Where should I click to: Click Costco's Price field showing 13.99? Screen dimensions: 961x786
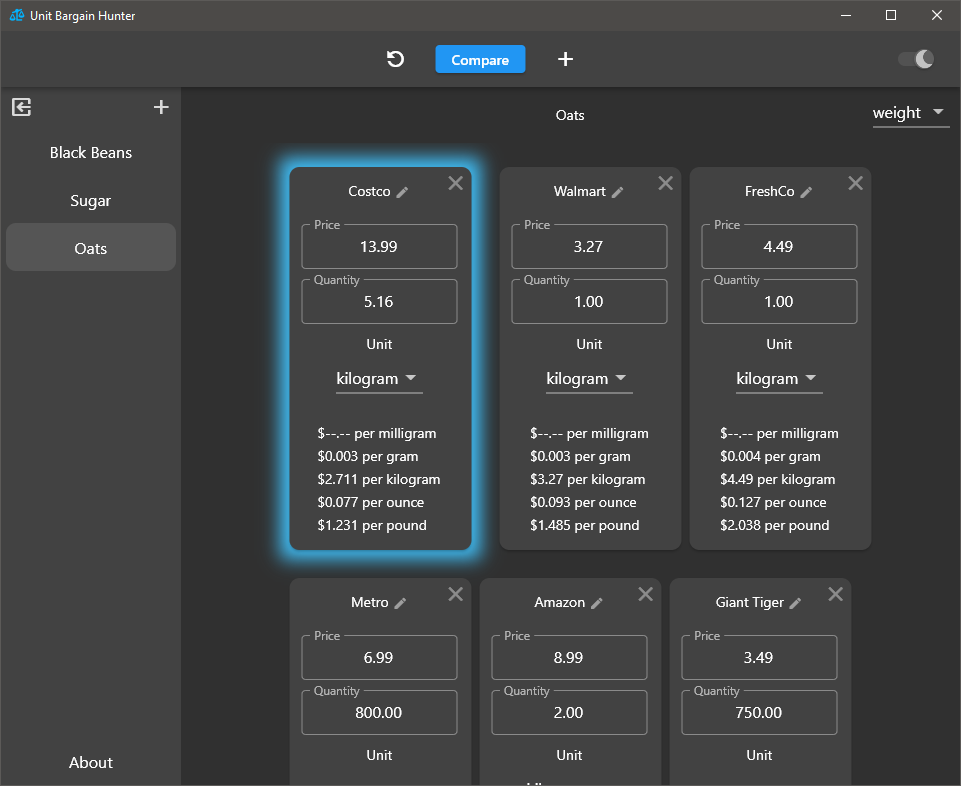tap(379, 246)
